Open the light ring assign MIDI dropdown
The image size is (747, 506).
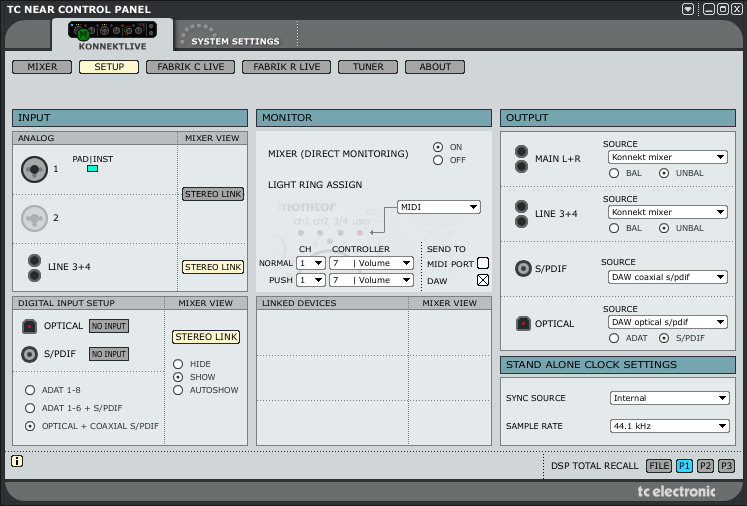point(439,207)
